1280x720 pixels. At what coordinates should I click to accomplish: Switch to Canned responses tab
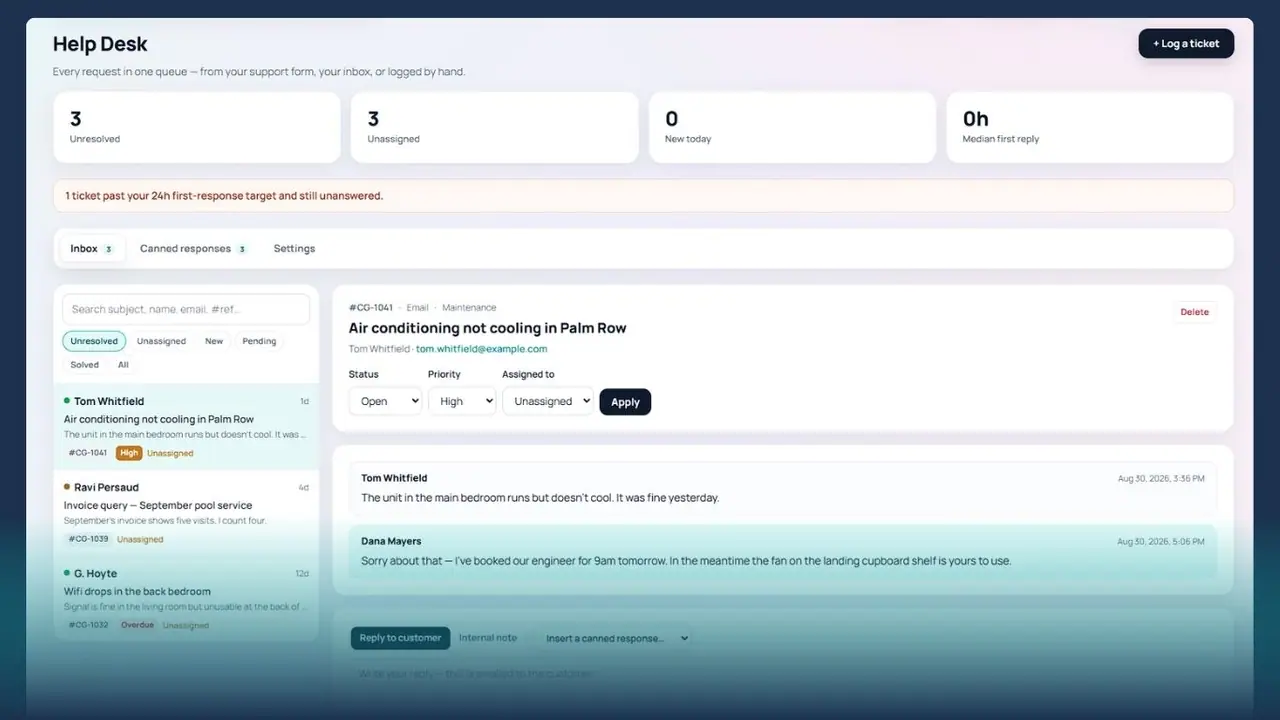[x=193, y=248]
